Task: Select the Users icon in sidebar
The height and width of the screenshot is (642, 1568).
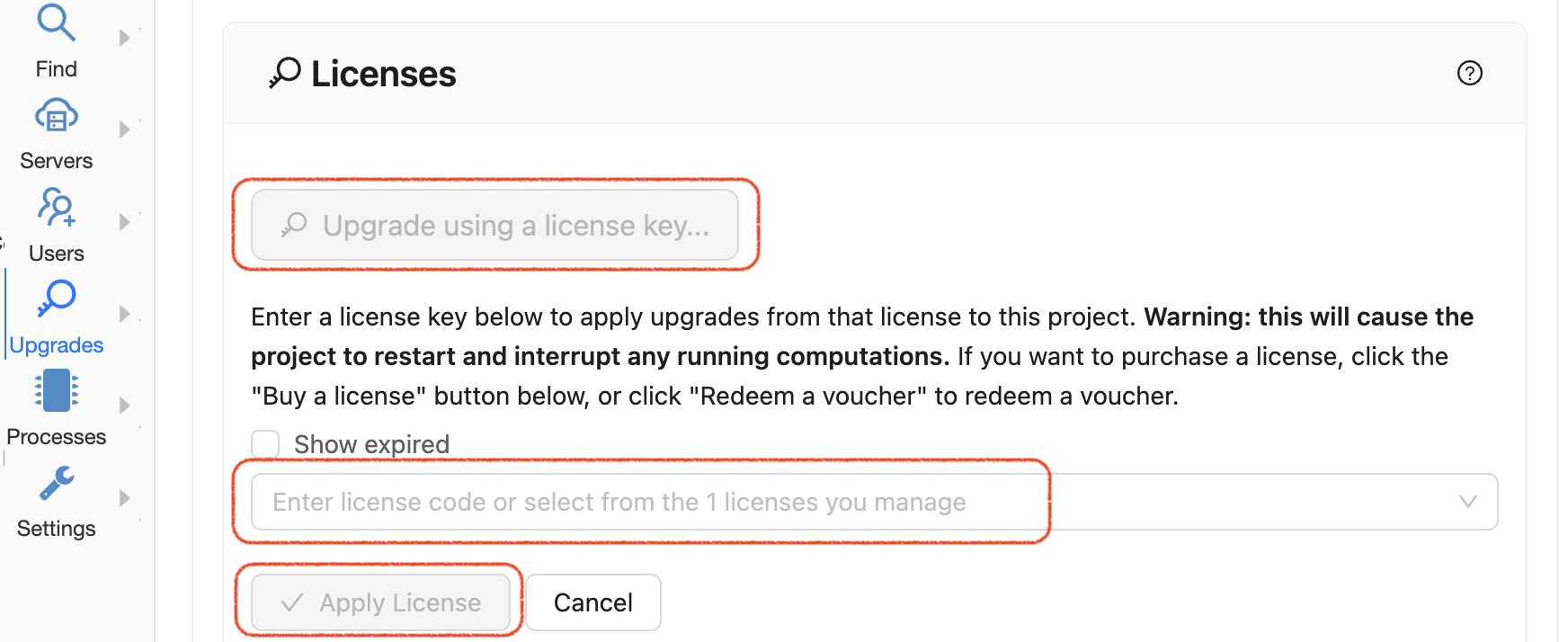Action: (56, 208)
